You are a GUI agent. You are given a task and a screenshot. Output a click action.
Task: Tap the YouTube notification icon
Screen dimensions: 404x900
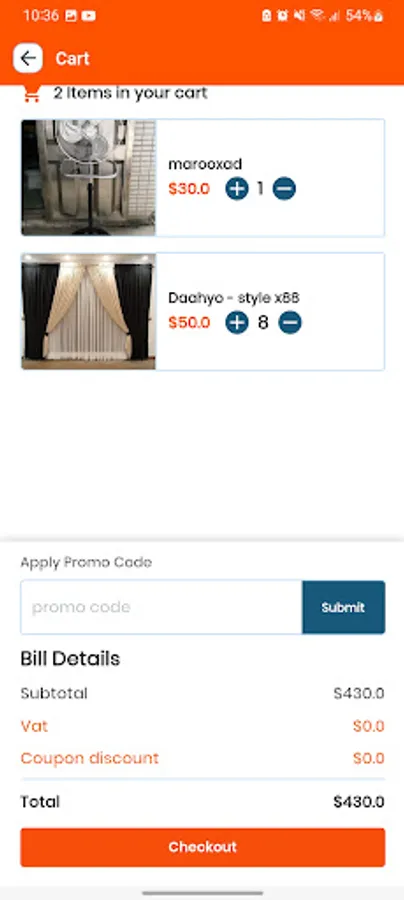[88, 16]
